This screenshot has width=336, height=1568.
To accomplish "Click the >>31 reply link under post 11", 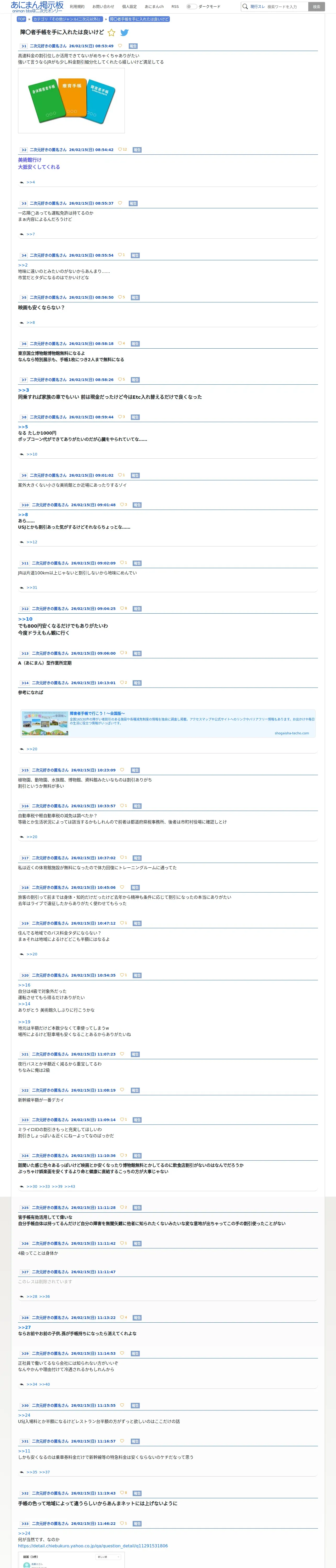I will 32,587.
